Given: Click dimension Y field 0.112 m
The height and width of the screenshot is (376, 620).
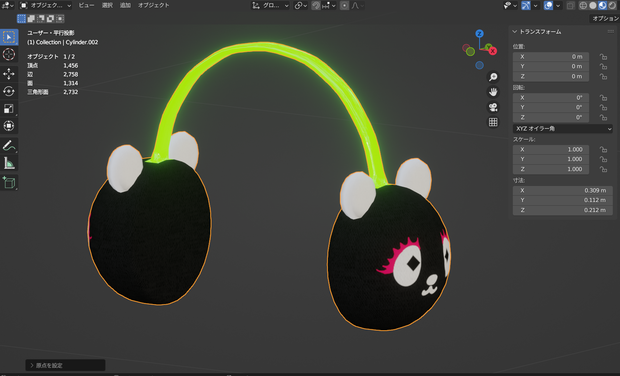Looking at the screenshot, I should pyautogui.click(x=563, y=200).
